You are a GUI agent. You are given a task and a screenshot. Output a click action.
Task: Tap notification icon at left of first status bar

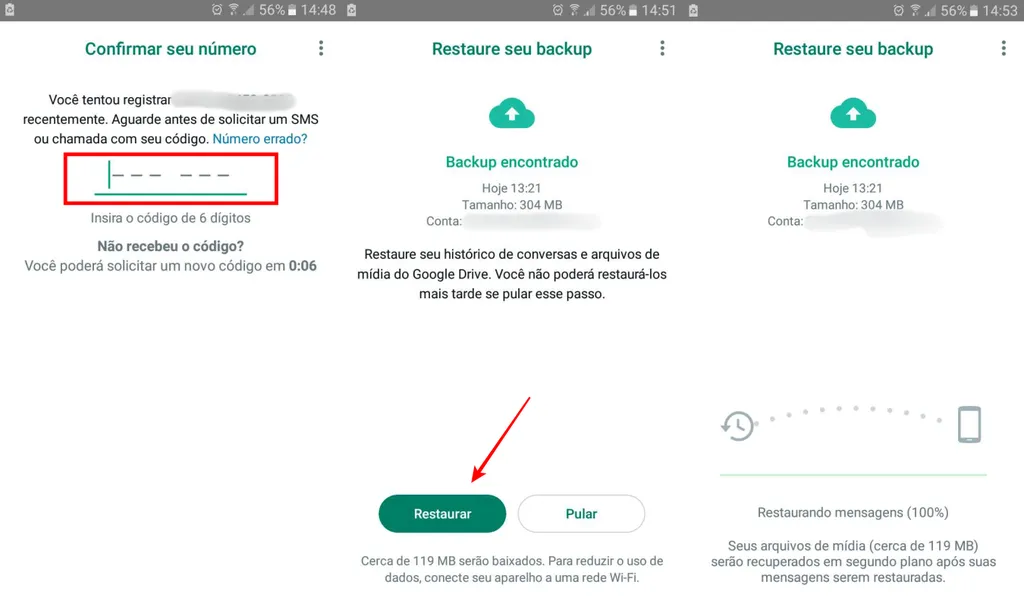tap(9, 10)
